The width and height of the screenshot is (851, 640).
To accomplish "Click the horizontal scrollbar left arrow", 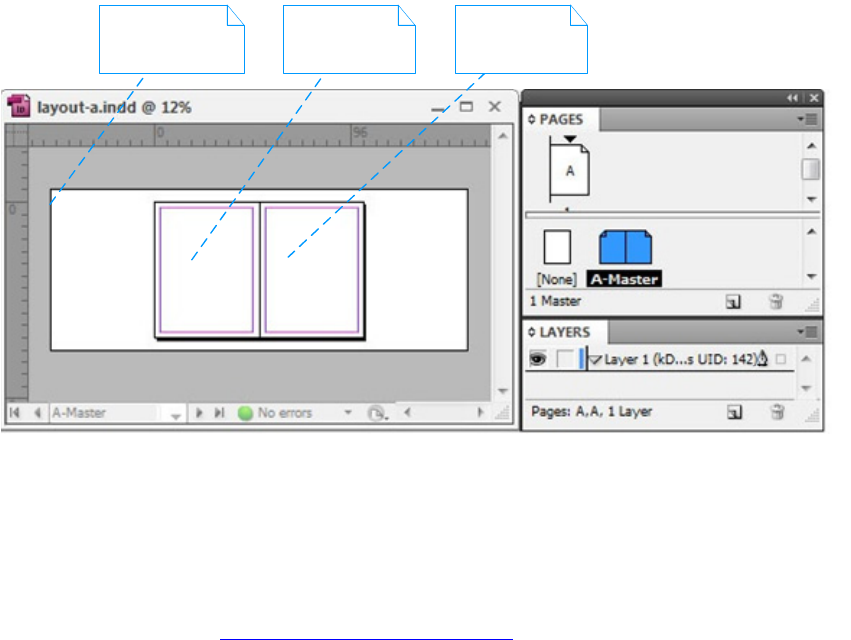I will 408,412.
